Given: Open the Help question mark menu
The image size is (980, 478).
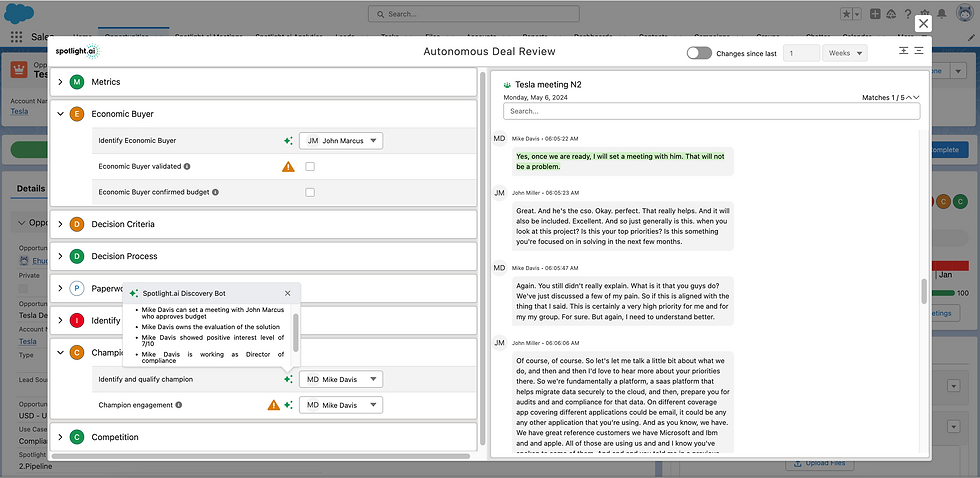Looking at the screenshot, I should pos(908,14).
